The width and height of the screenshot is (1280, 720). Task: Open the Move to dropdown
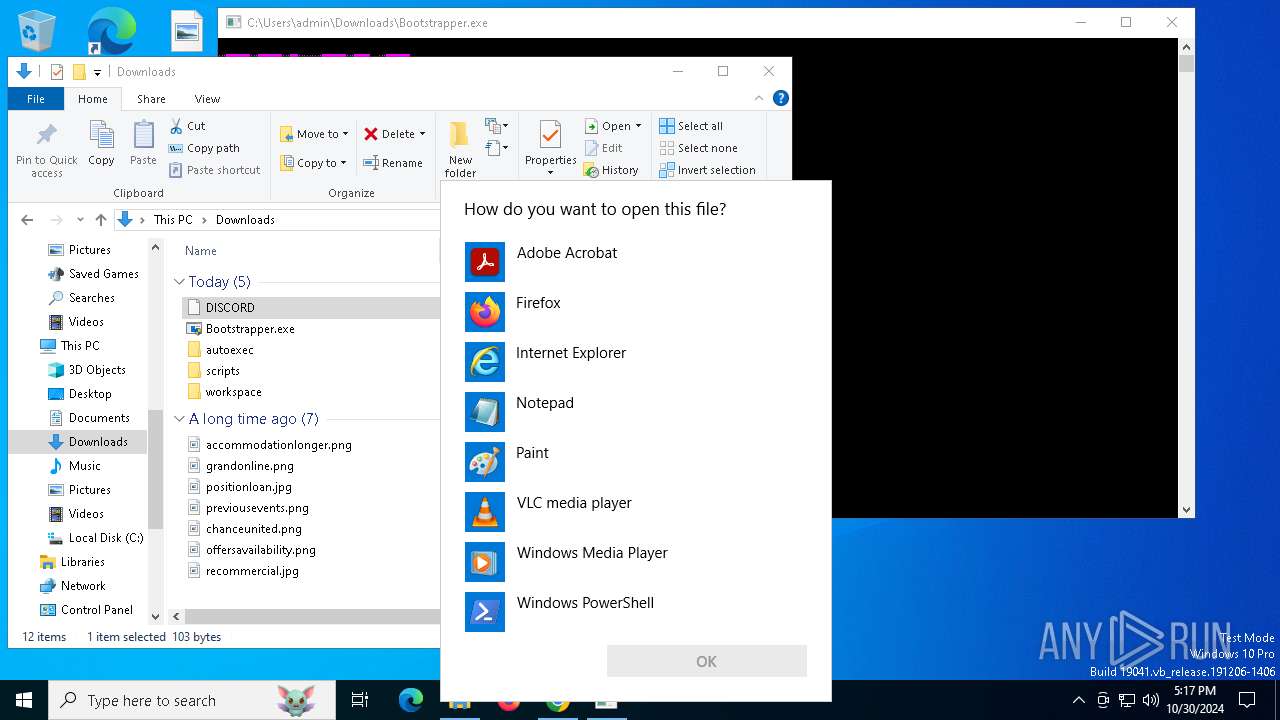pyautogui.click(x=314, y=134)
